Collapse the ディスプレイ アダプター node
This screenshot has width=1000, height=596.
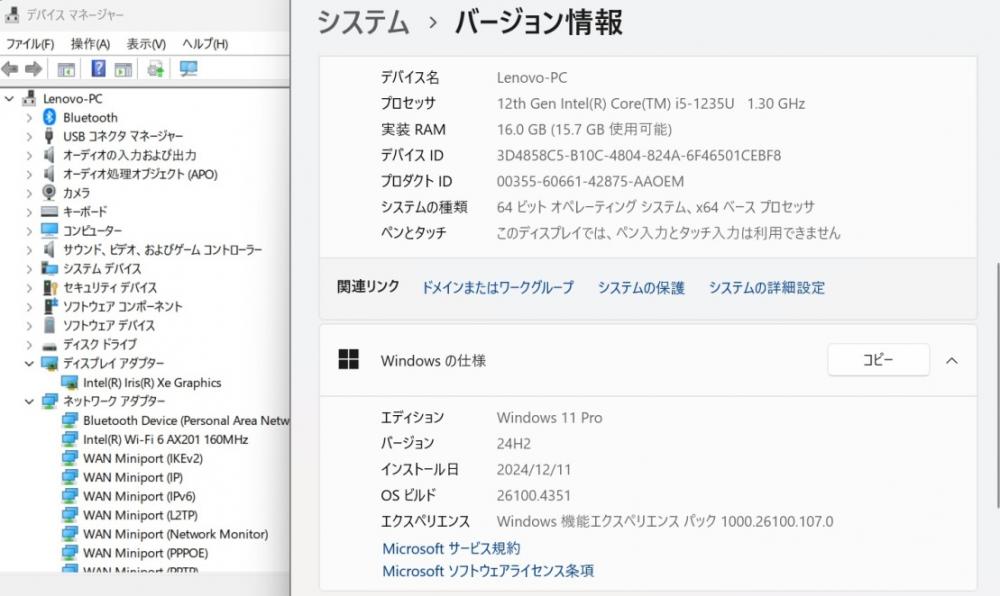pyautogui.click(x=29, y=363)
